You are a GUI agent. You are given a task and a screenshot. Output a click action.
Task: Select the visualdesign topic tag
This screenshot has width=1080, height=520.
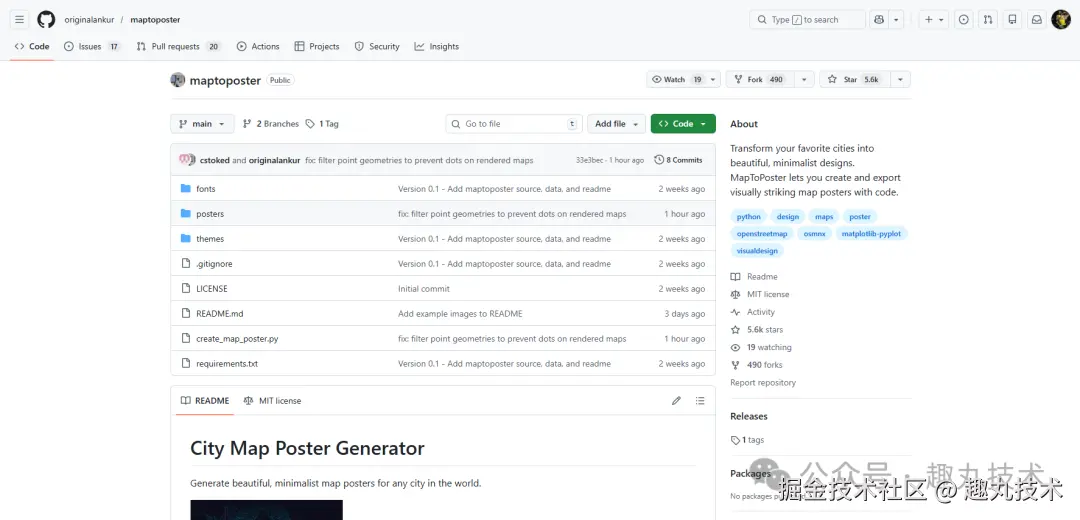coord(757,251)
